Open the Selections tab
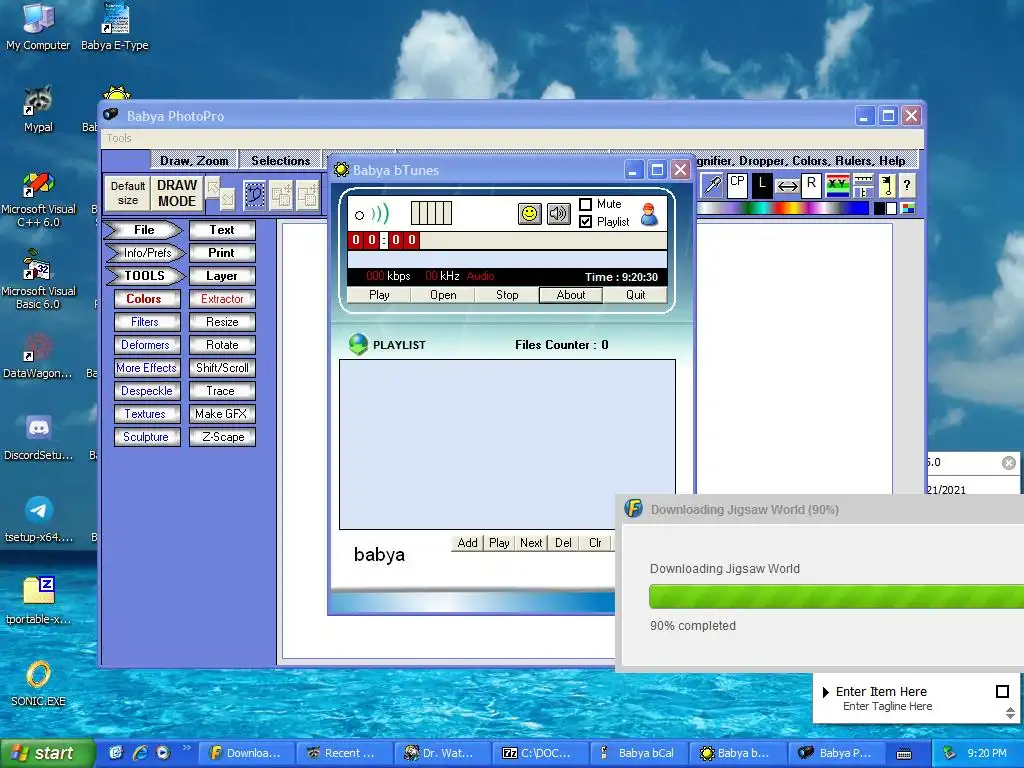This screenshot has width=1024, height=768. pos(281,161)
